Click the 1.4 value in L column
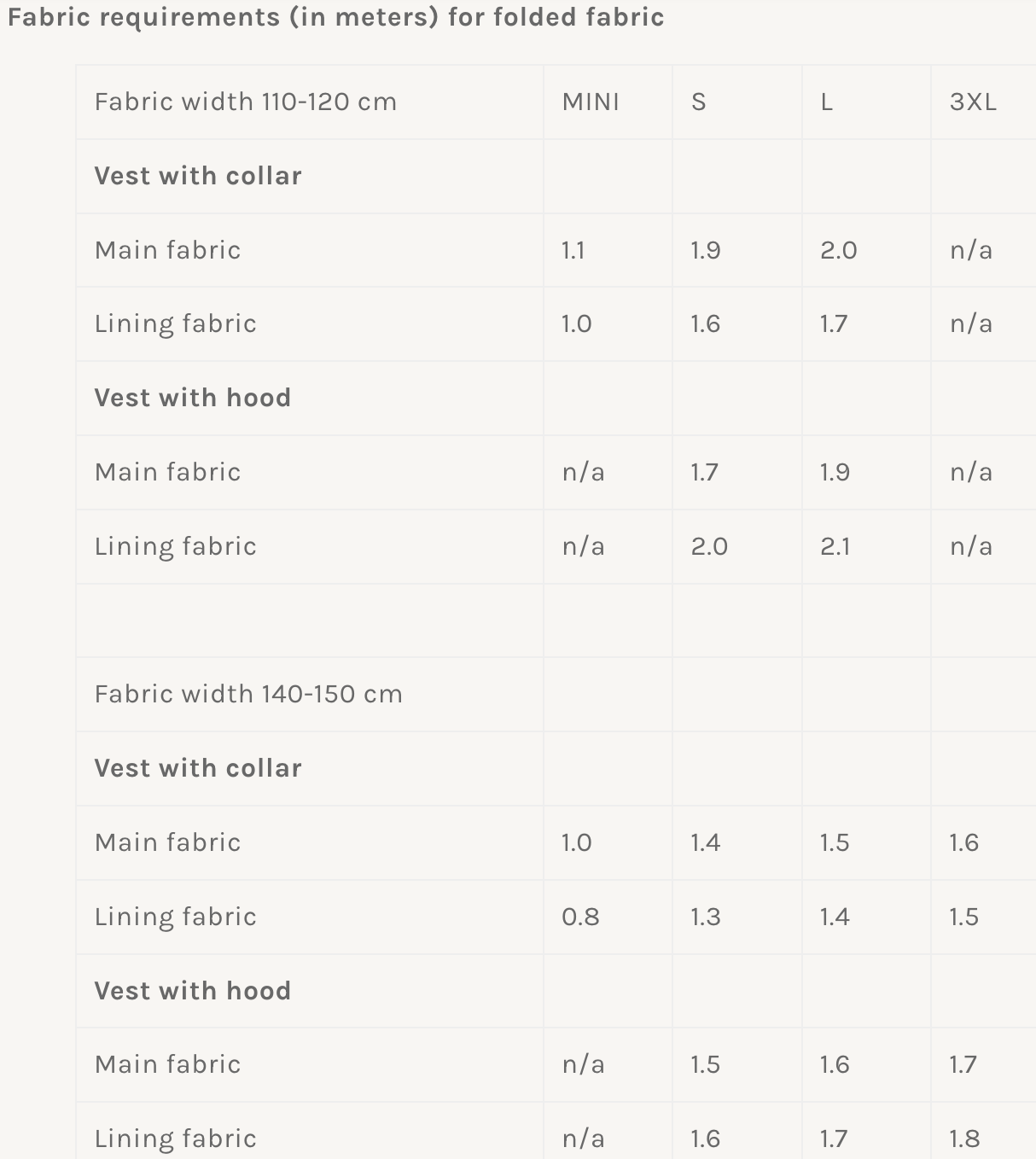The image size is (1036, 1159). click(x=835, y=917)
